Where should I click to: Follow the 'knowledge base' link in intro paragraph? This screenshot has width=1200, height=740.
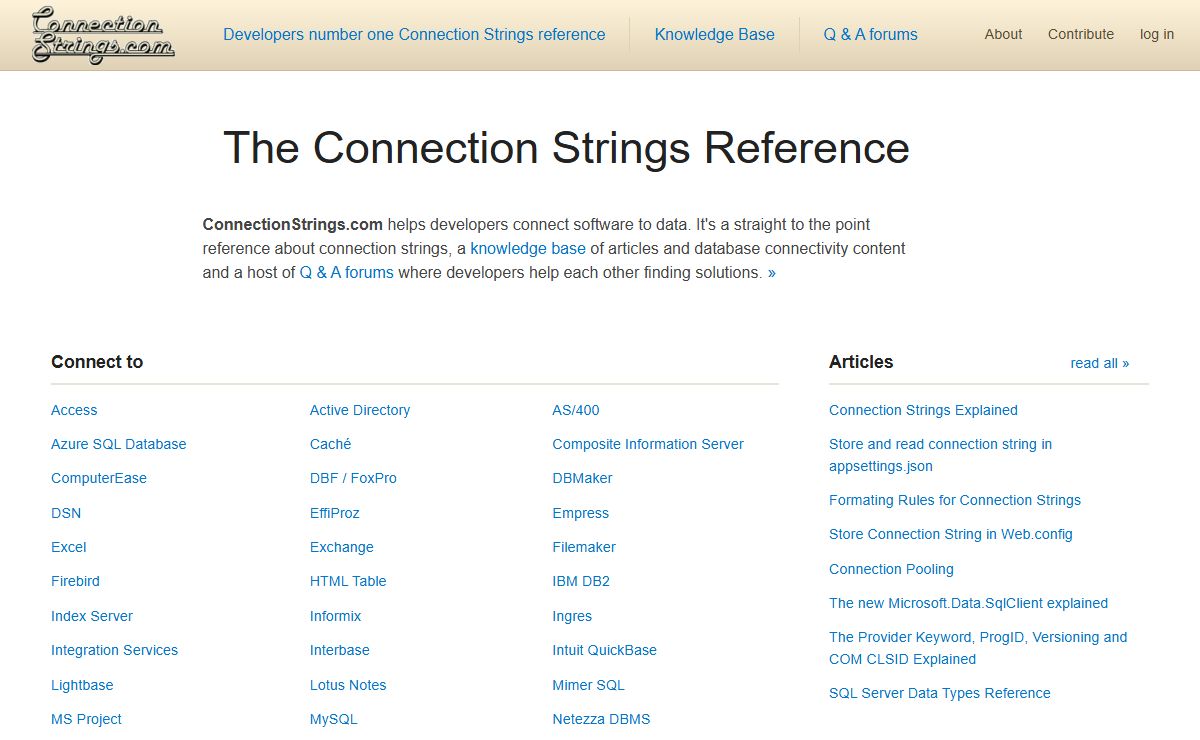(x=528, y=248)
